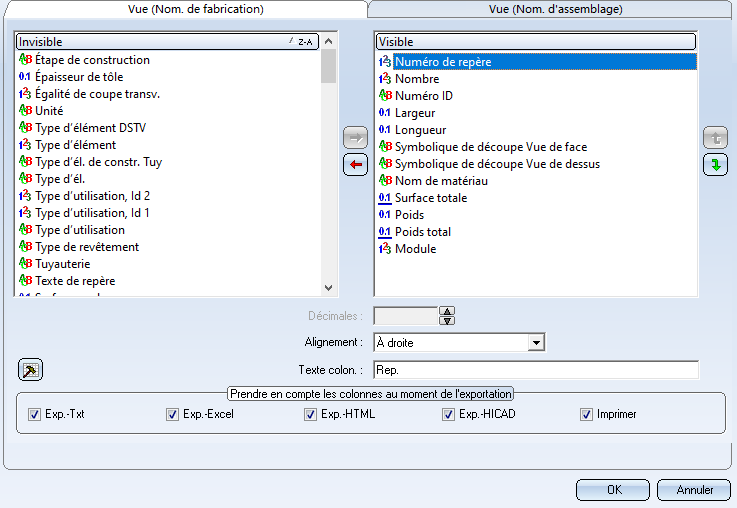Screen dimensions: 737x508
Task: Click number icon beside Module
Action: coord(385,249)
